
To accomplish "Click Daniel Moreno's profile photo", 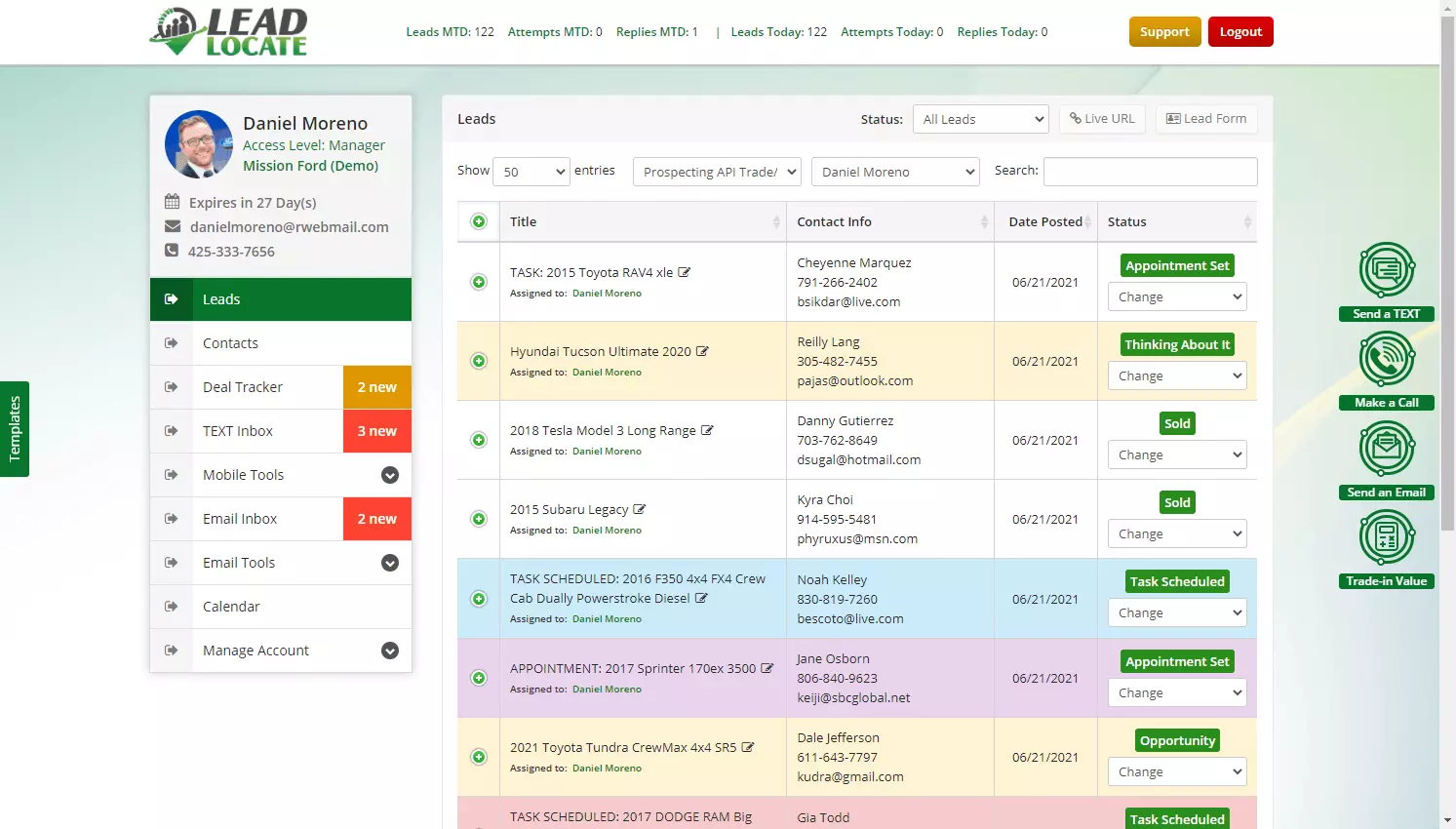I will click(x=199, y=144).
